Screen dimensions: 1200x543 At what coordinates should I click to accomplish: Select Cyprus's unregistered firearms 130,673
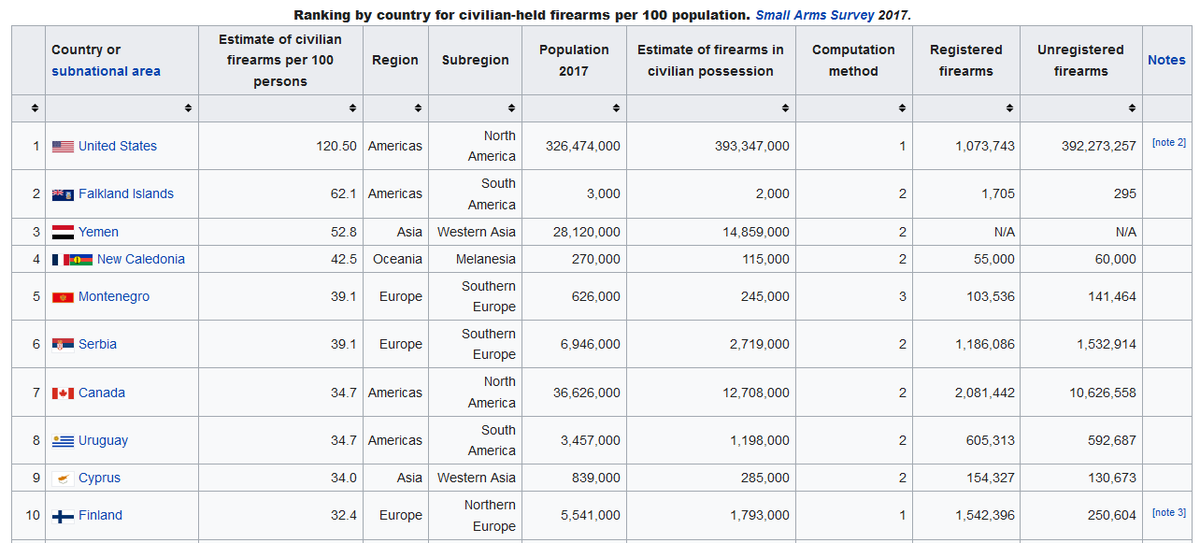click(x=1112, y=478)
